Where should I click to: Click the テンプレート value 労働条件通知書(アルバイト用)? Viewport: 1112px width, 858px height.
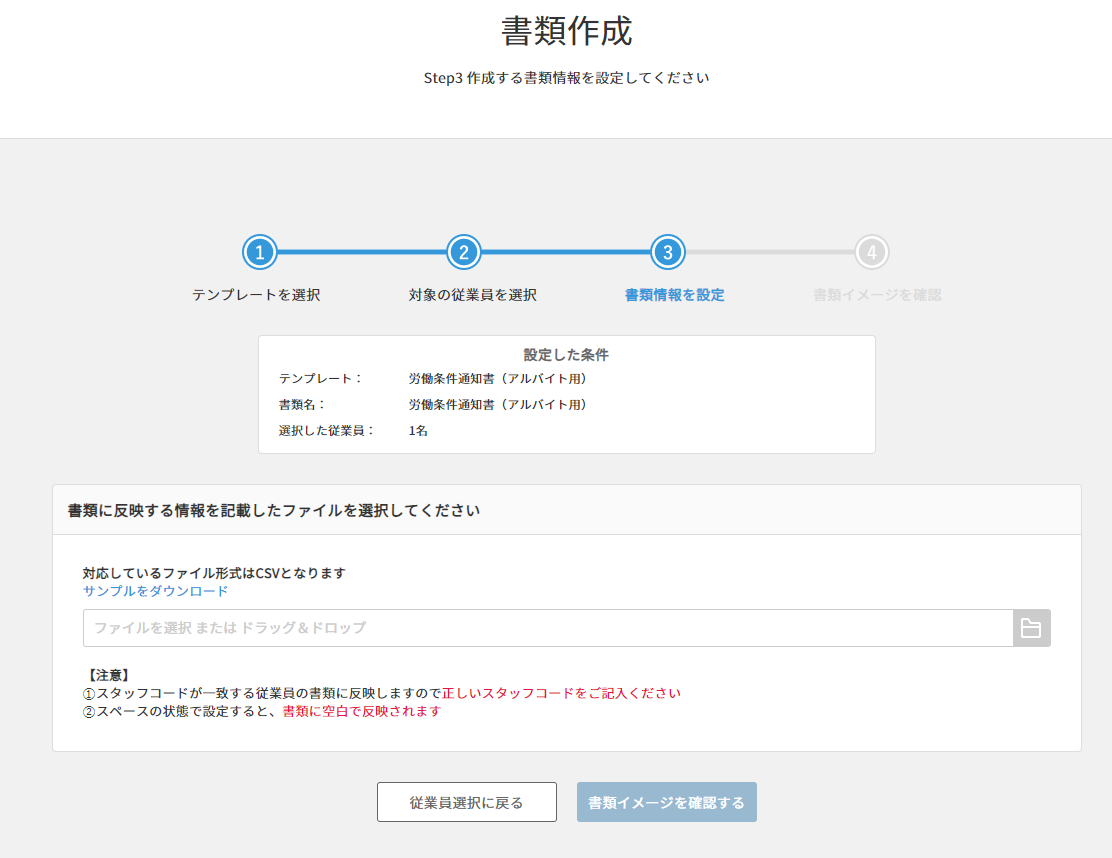[498, 379]
